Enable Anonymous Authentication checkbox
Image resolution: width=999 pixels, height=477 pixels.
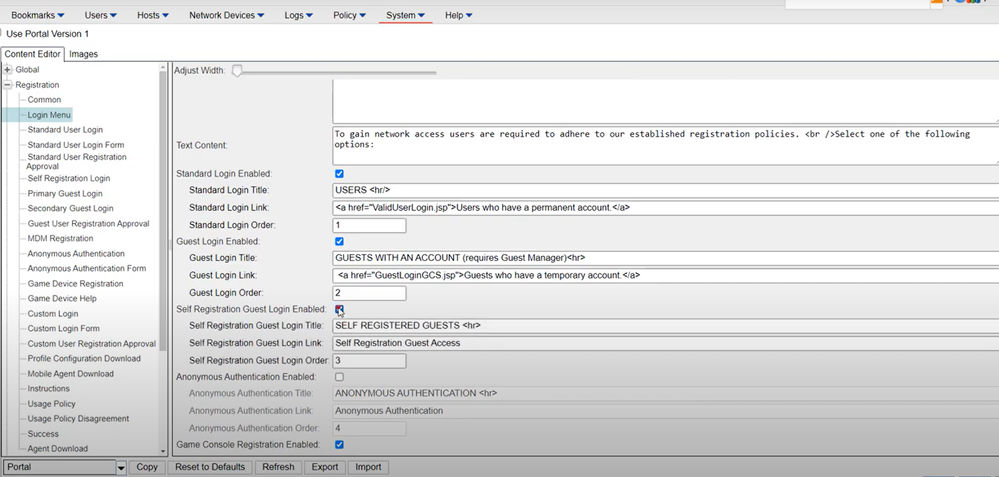[339, 377]
